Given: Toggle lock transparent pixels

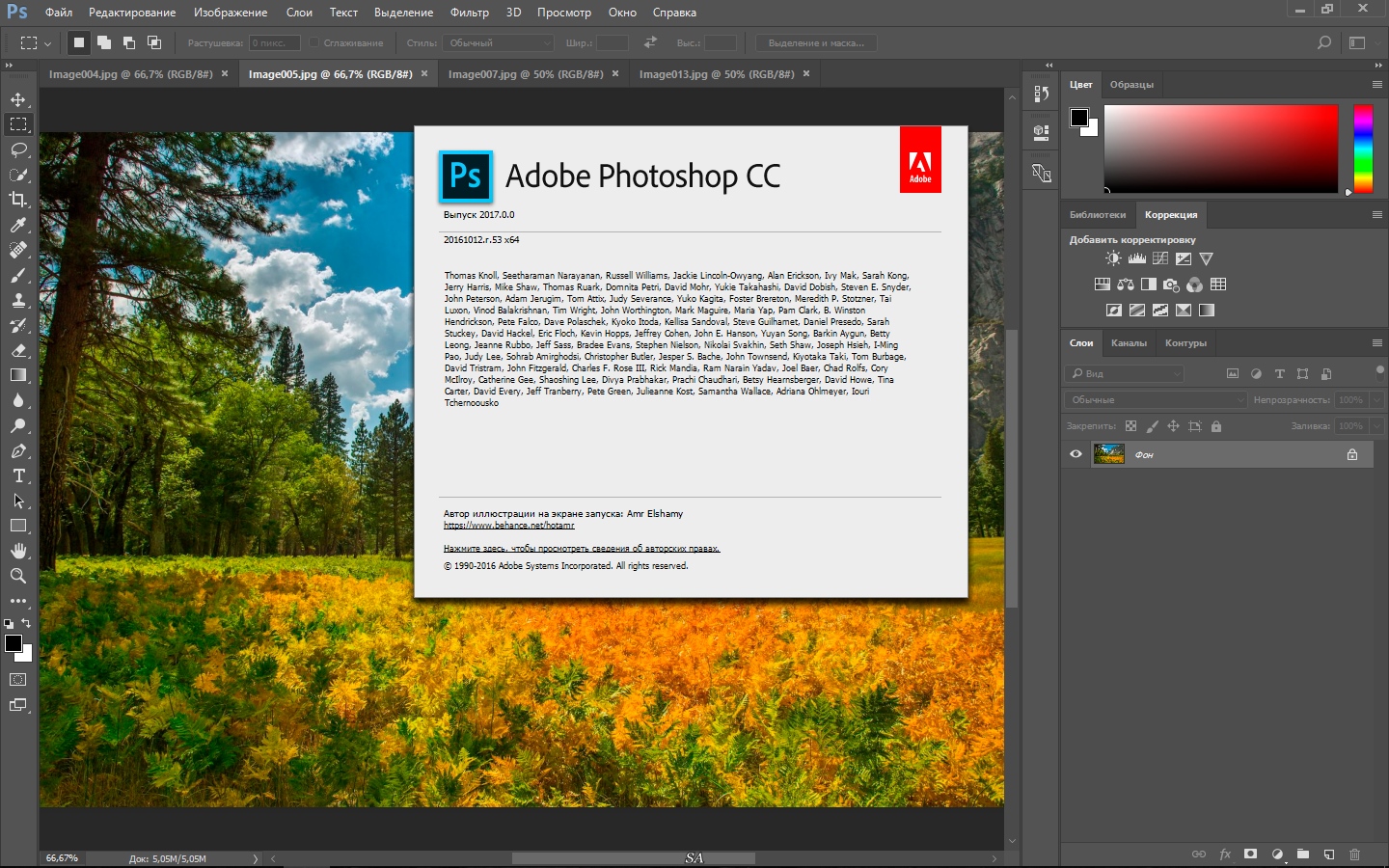Looking at the screenshot, I should click(x=1130, y=426).
